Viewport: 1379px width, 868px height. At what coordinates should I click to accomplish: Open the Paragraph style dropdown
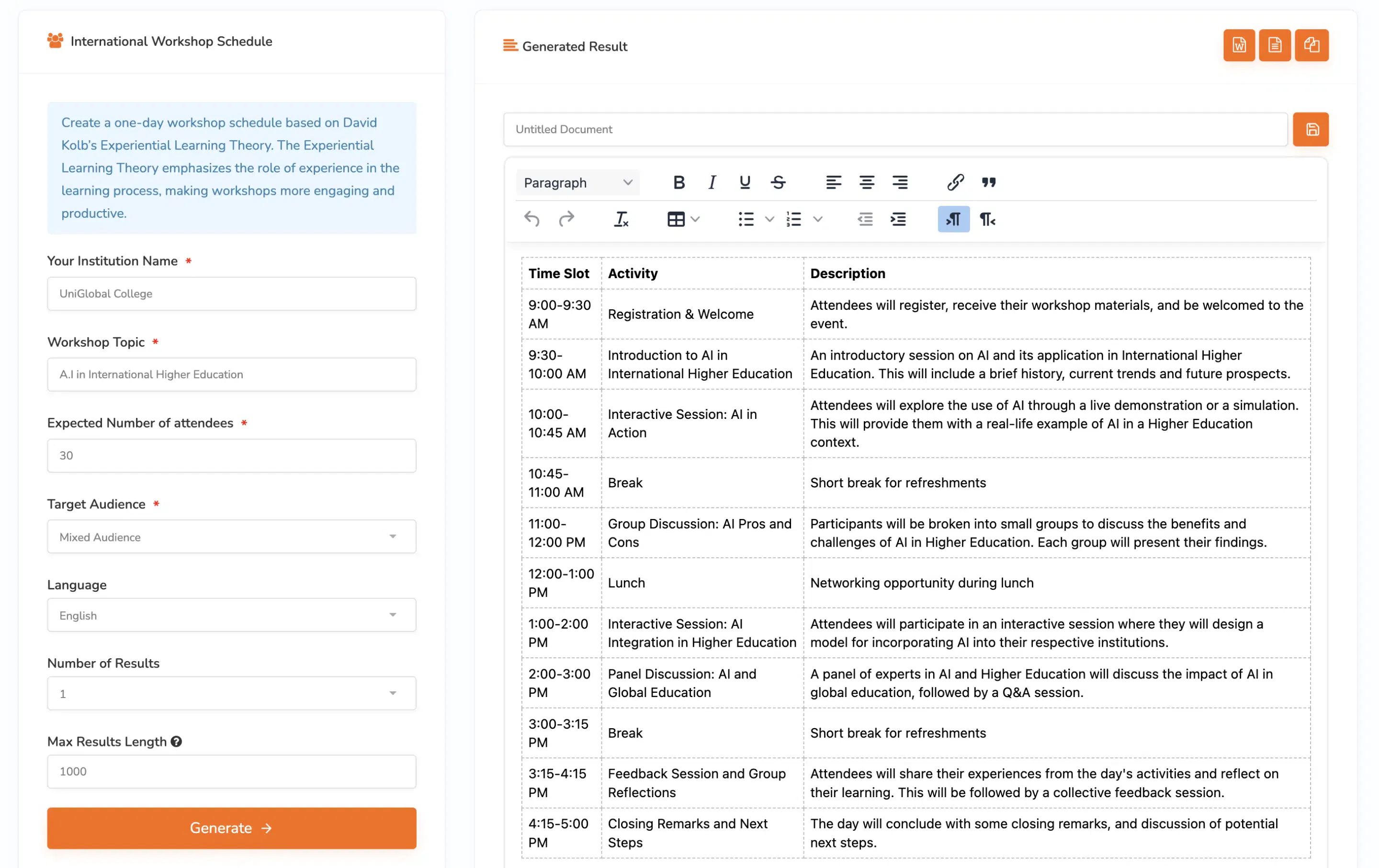click(x=577, y=182)
